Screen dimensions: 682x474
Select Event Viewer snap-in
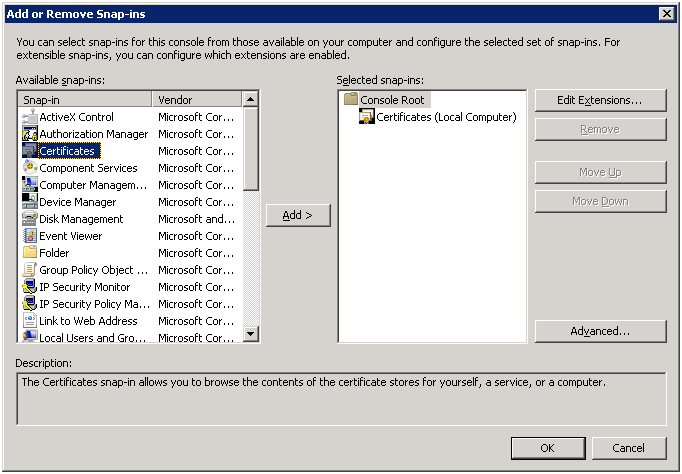(70, 236)
